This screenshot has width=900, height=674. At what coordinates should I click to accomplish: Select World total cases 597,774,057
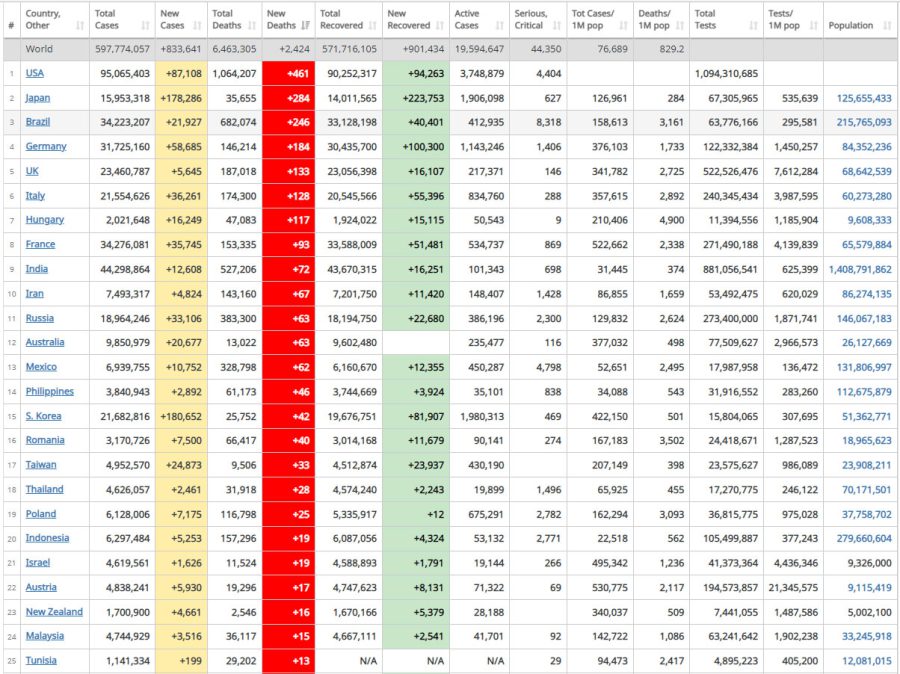click(x=122, y=49)
